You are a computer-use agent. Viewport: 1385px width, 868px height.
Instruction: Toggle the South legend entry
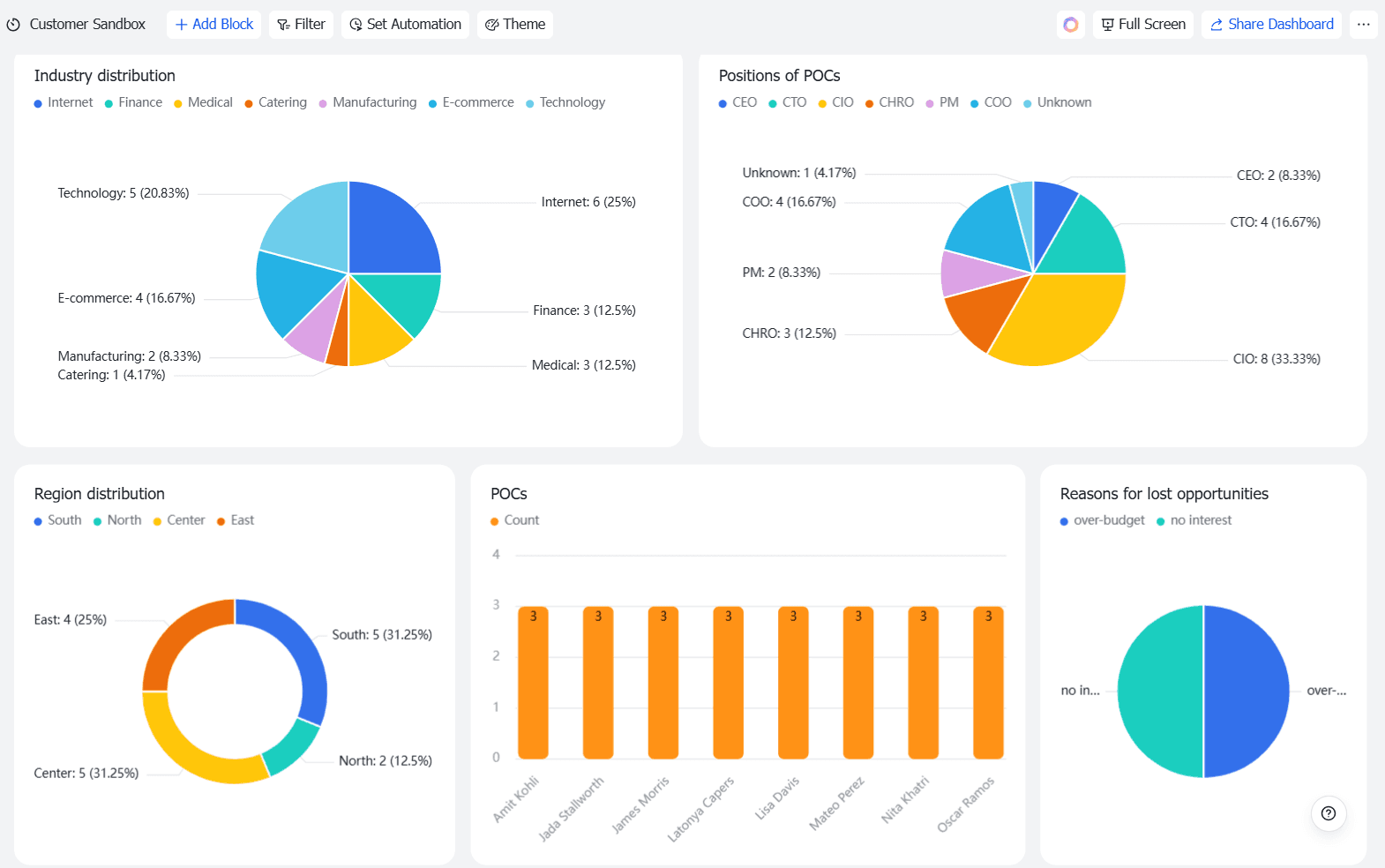pos(57,520)
